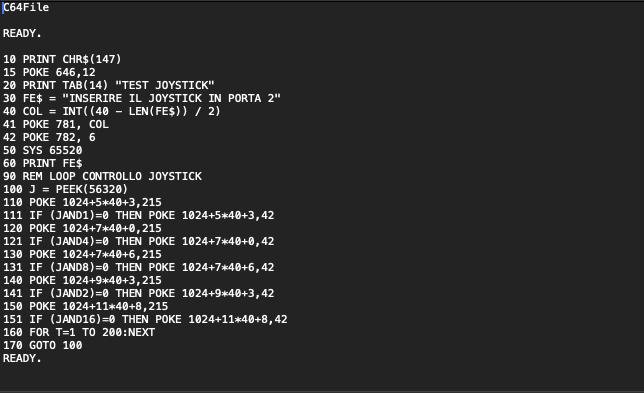Click line 42 POKE 782, 6
This screenshot has height=393, width=644.
pyautogui.click(x=49, y=138)
